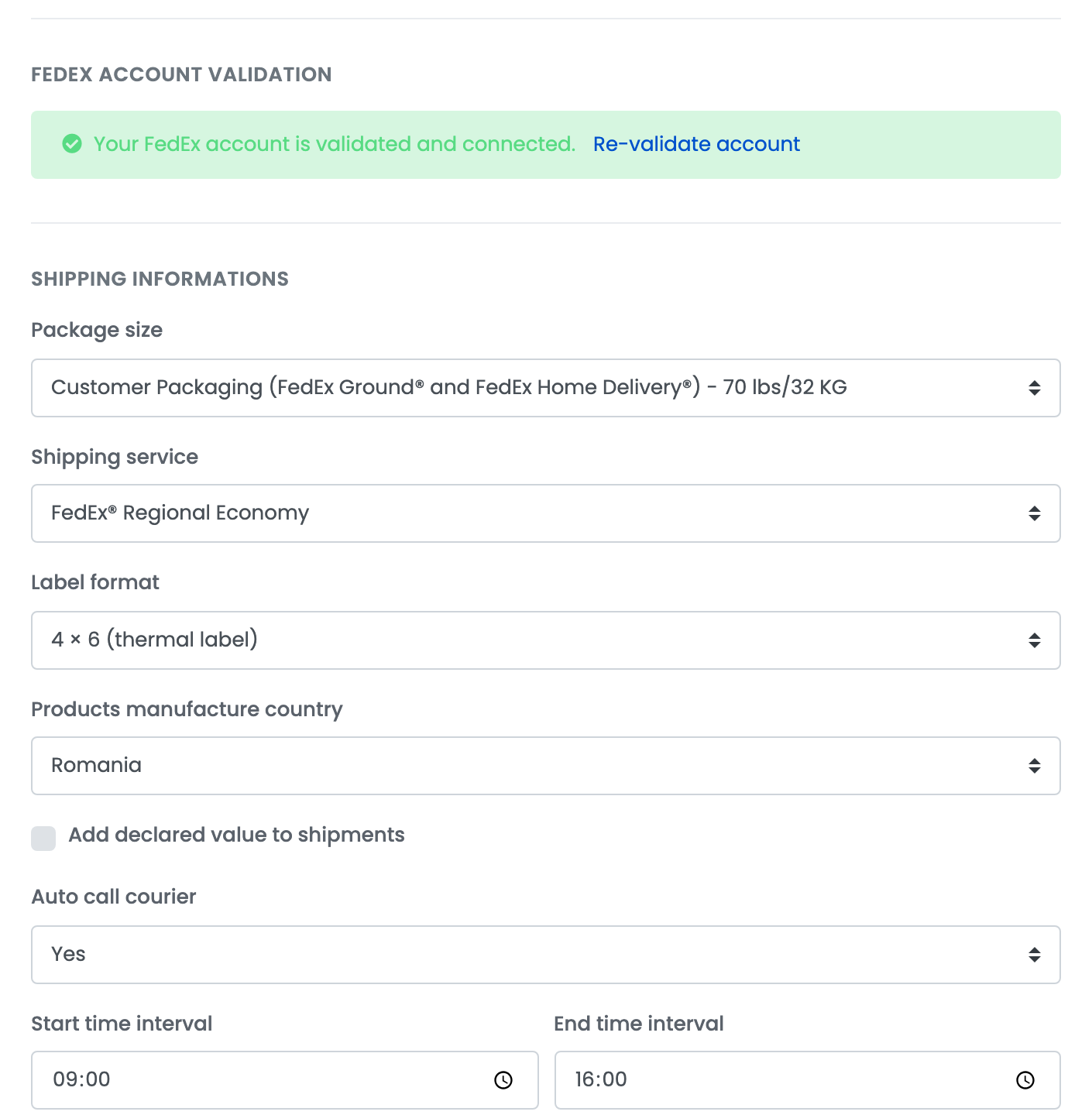The image size is (1092, 1115).
Task: Click the 'Auto call courier' label
Action: (x=114, y=897)
